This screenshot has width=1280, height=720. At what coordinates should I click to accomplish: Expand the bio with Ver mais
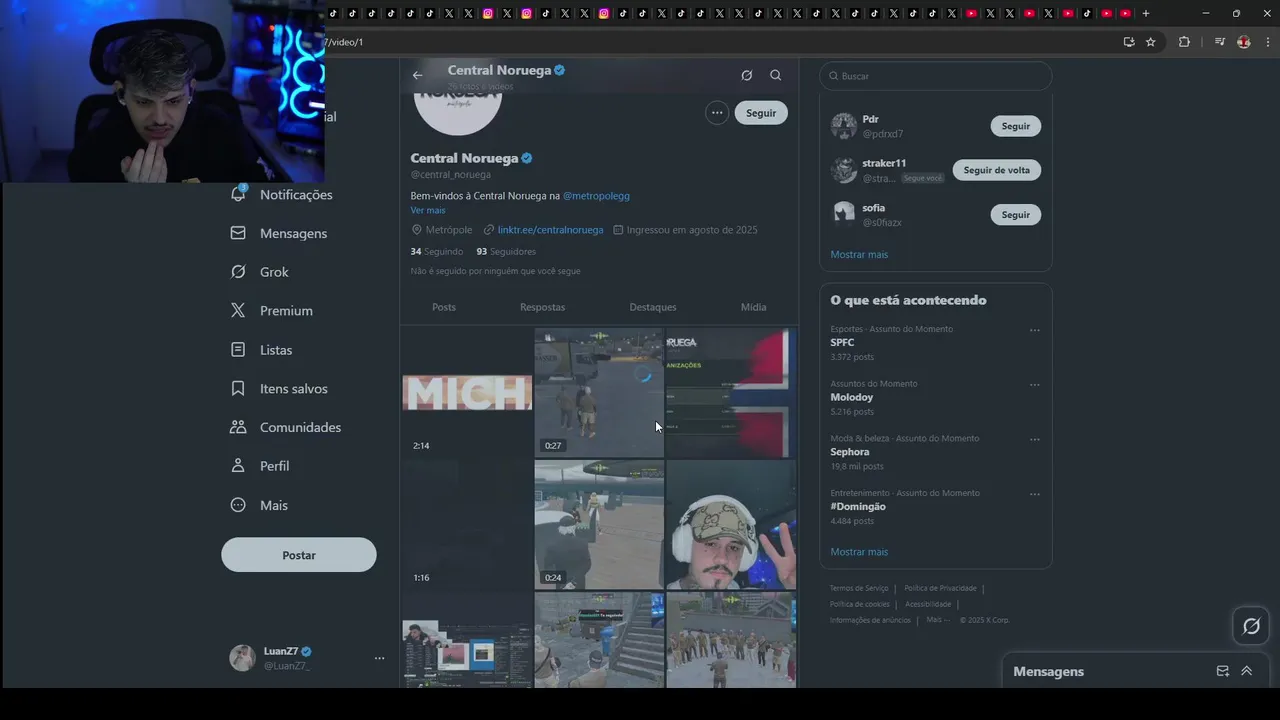(x=428, y=210)
